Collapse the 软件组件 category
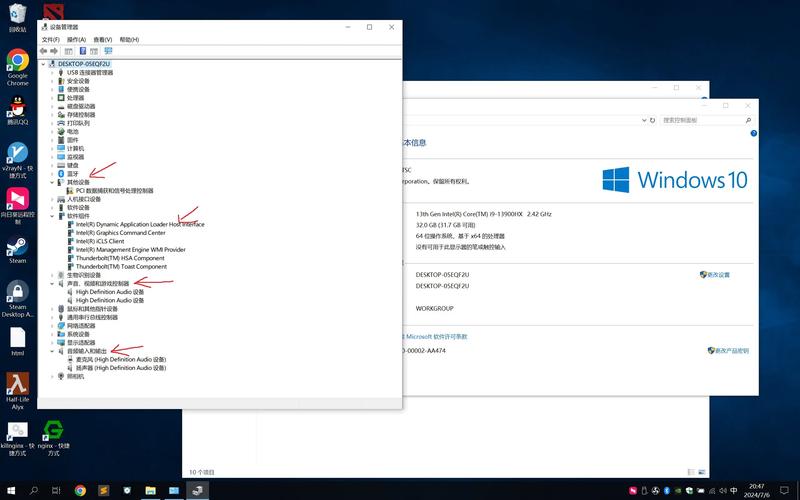Screen dimensions: 800x500 tap(52, 216)
